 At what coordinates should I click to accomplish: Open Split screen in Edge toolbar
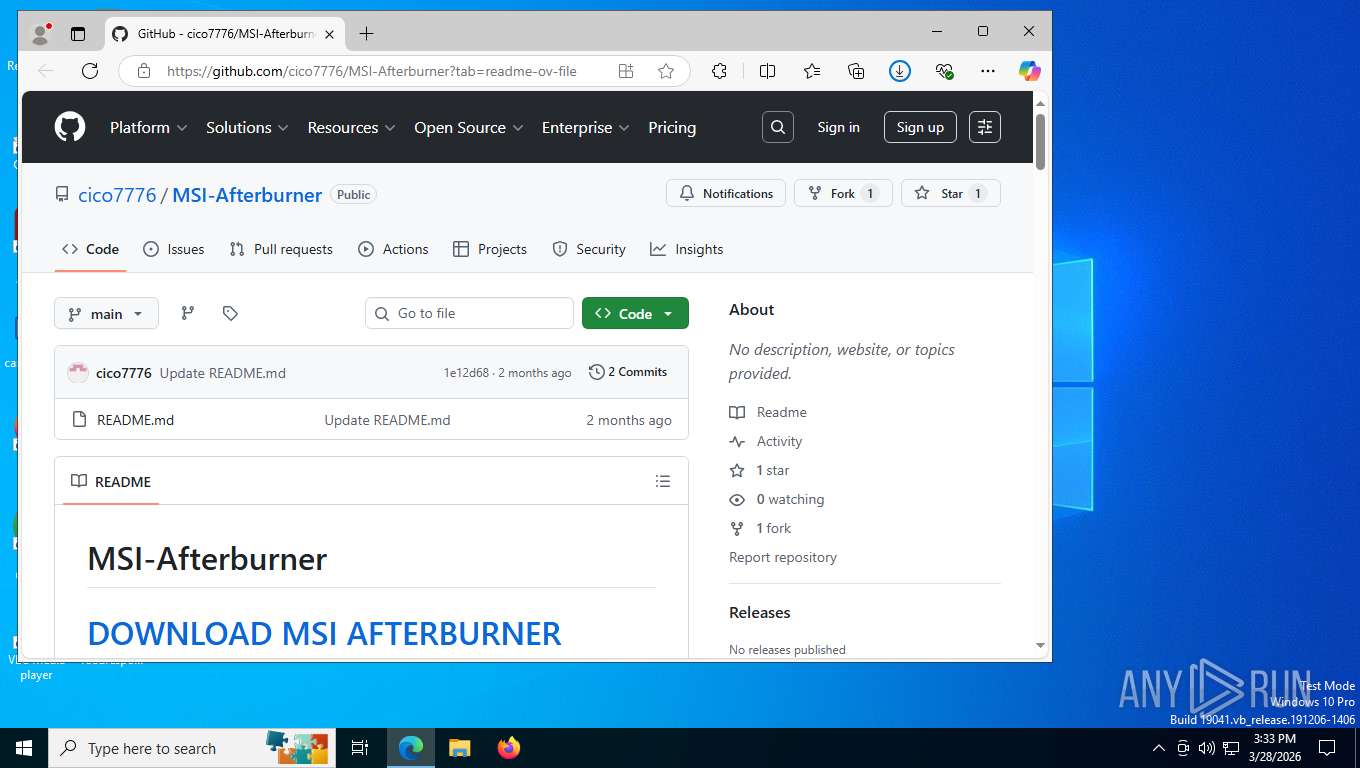point(767,71)
